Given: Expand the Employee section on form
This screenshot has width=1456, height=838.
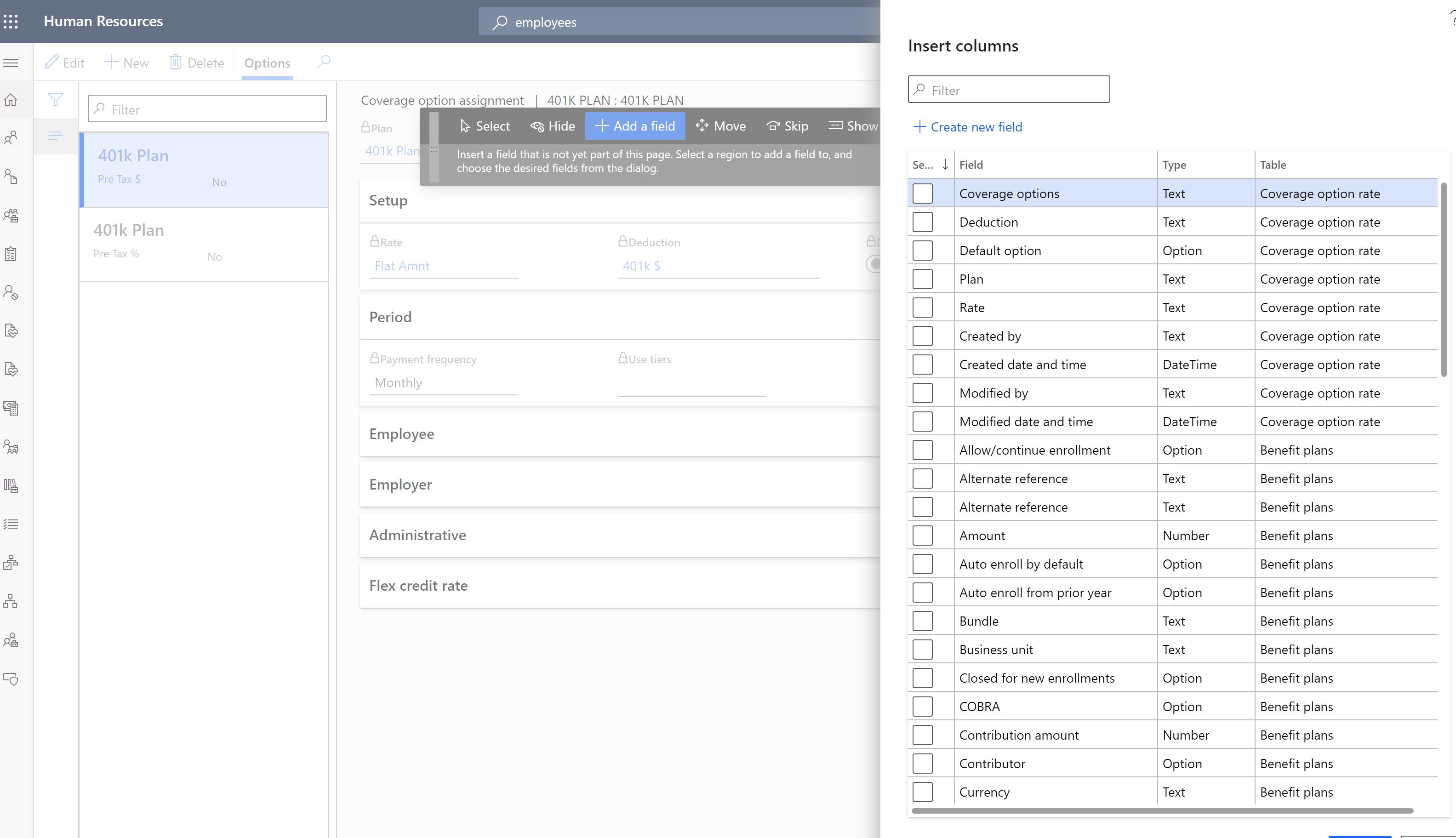Looking at the screenshot, I should (402, 433).
